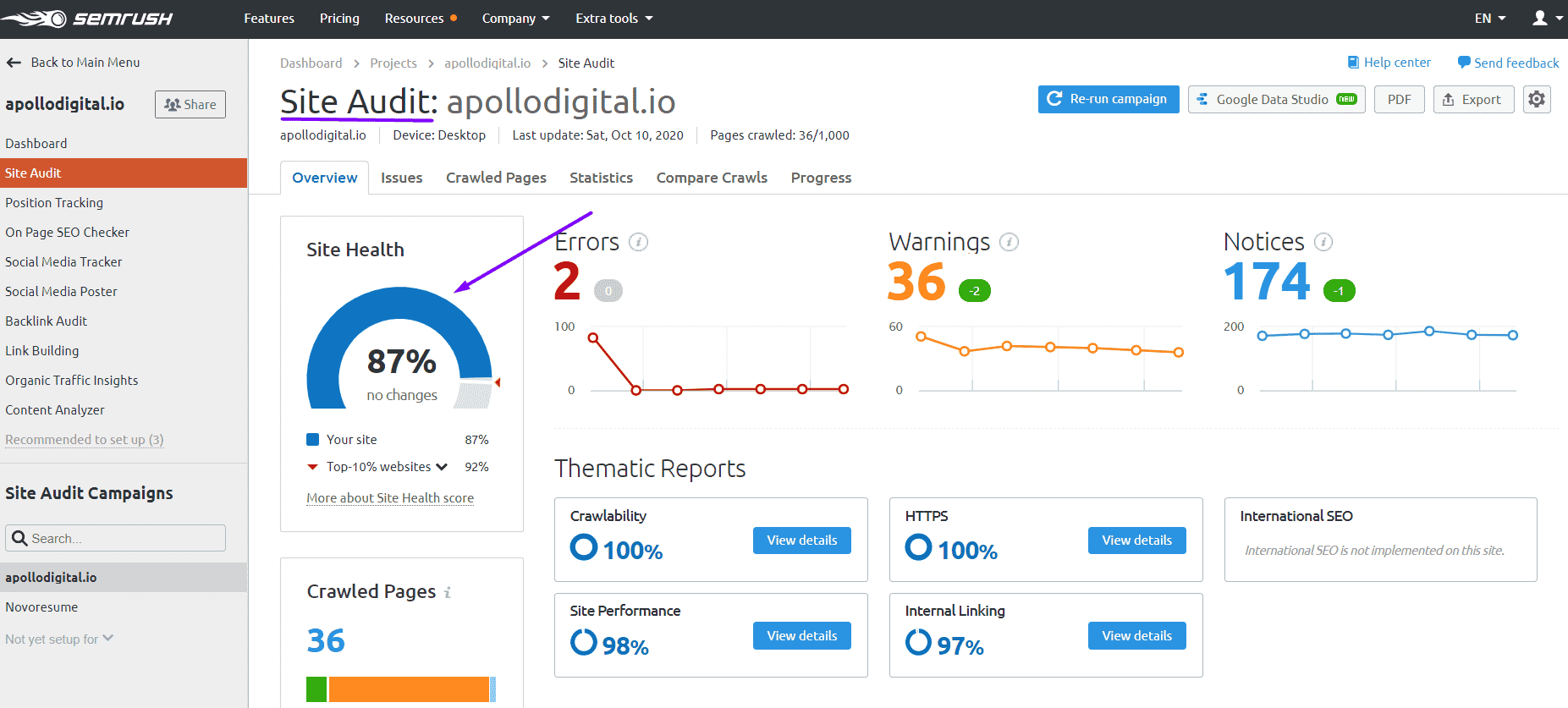
Task: Click the Notices change badge -1
Action: click(x=1339, y=291)
